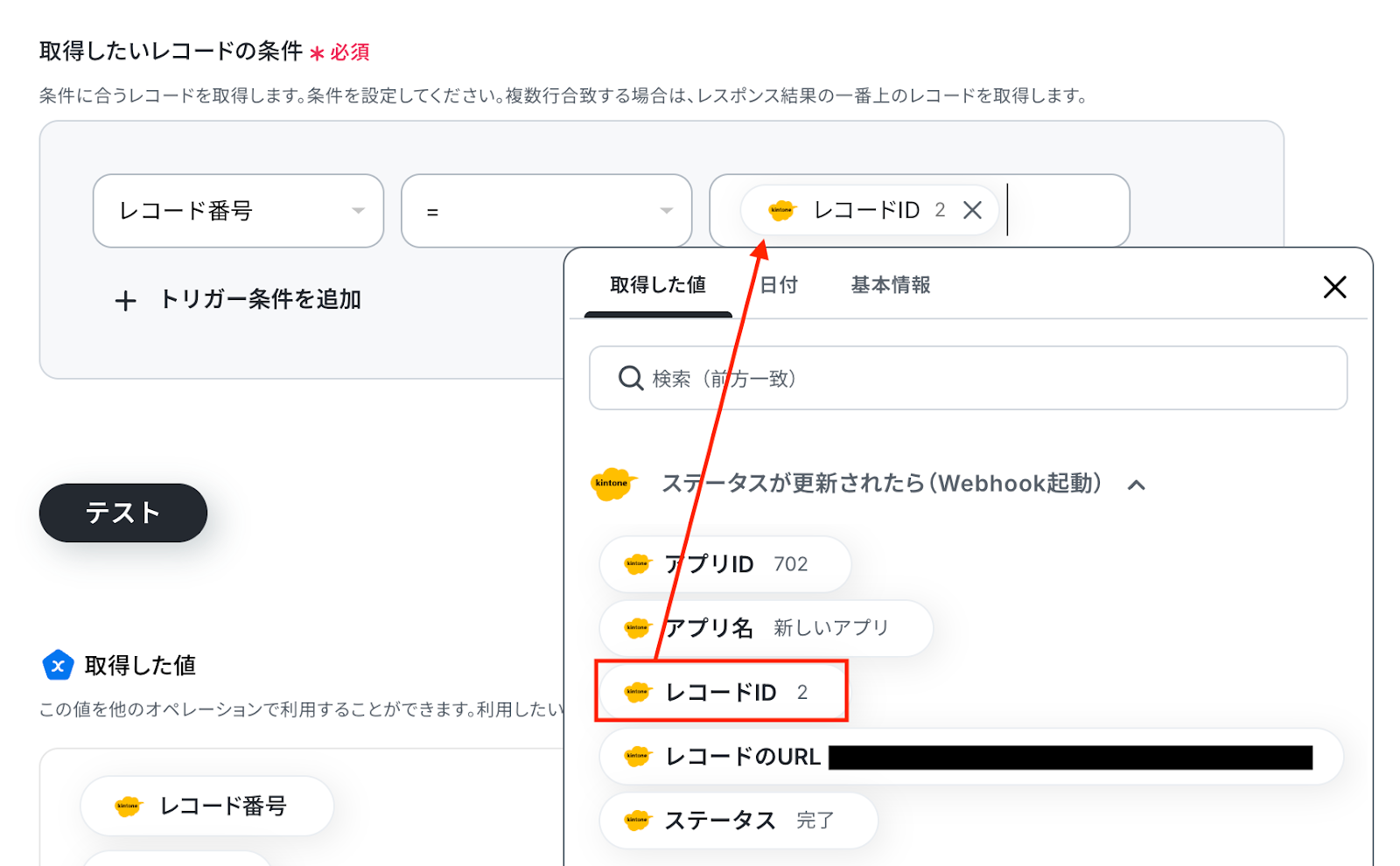Close the value picker popup
This screenshot has height=866, width=1400.
click(1334, 287)
